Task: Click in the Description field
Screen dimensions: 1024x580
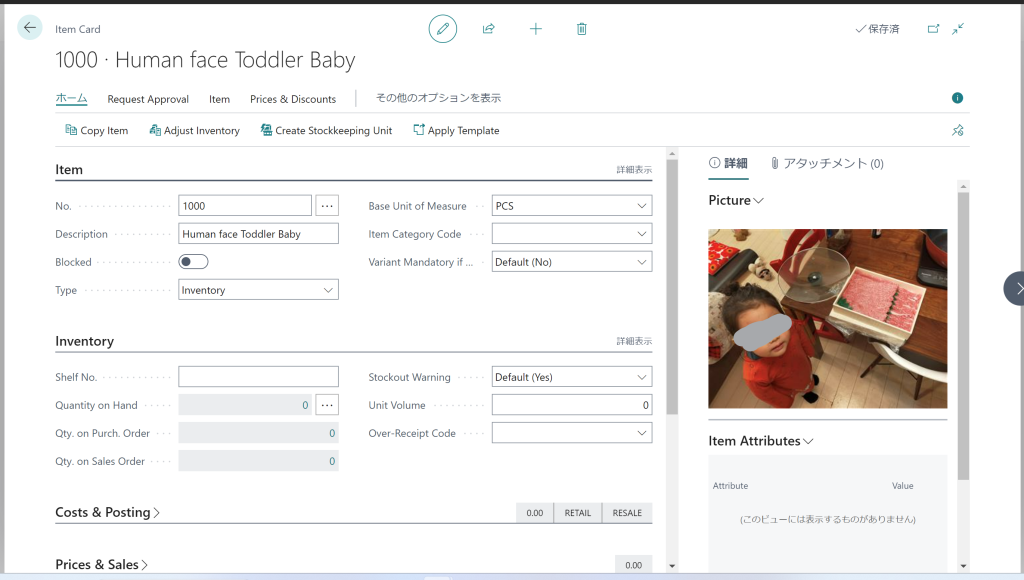Action: (x=258, y=234)
